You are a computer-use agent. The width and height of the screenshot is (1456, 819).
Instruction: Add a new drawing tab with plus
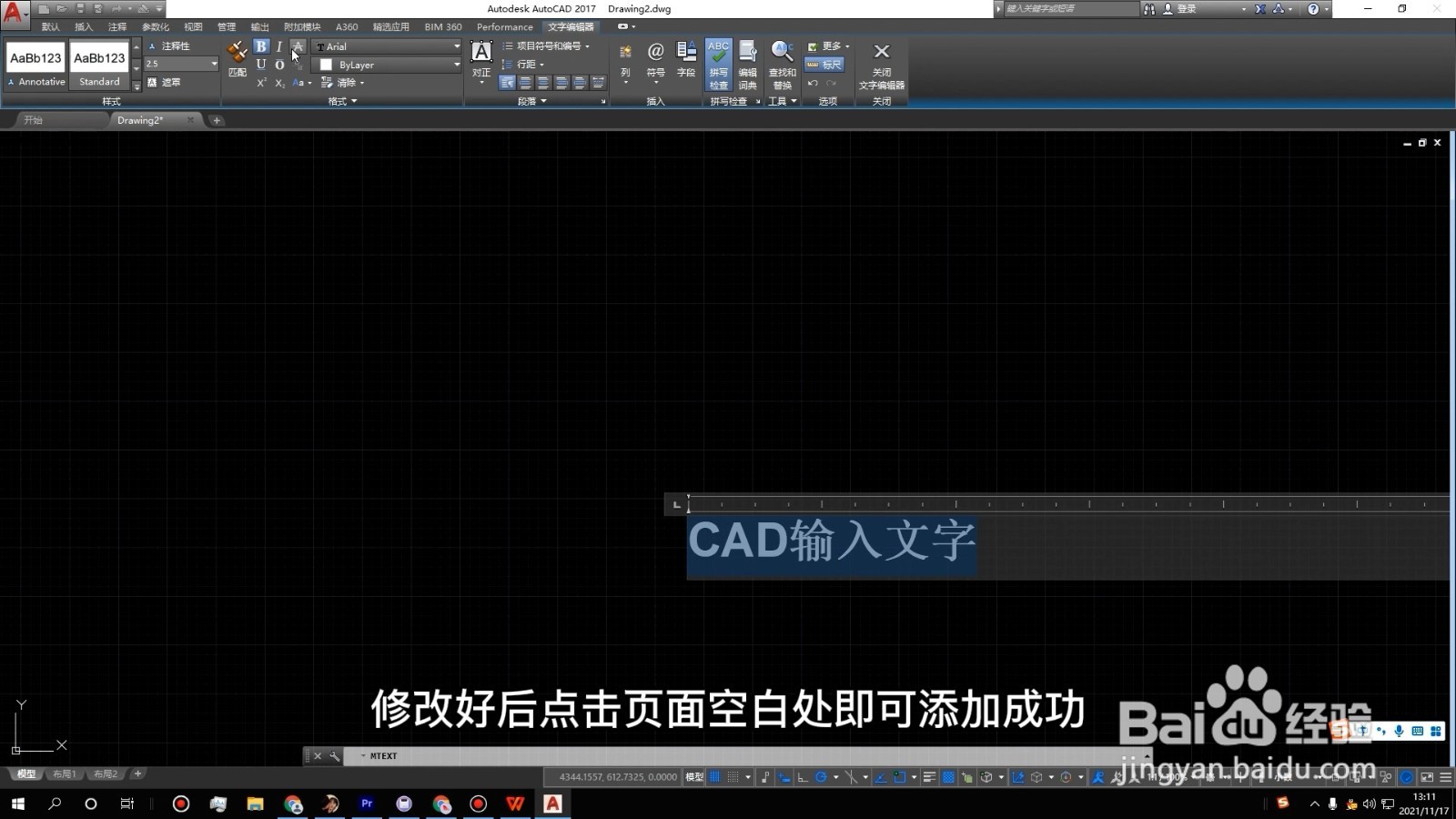[x=217, y=120]
